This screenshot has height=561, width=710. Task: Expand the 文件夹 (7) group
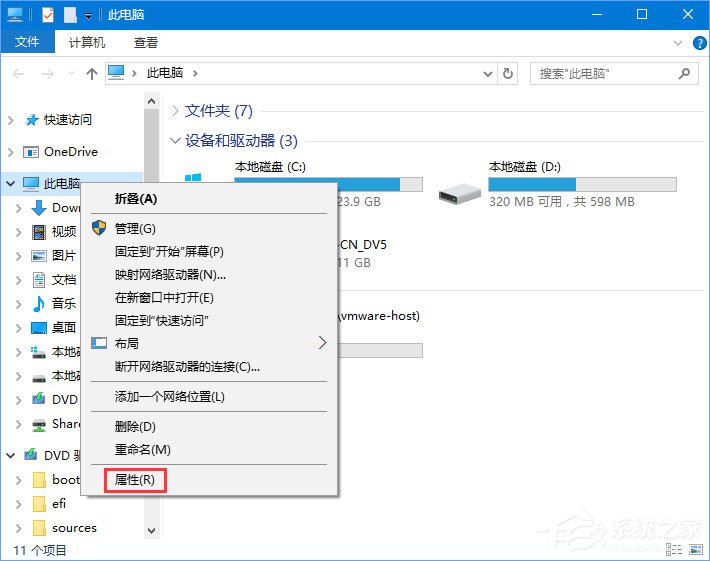[175, 111]
